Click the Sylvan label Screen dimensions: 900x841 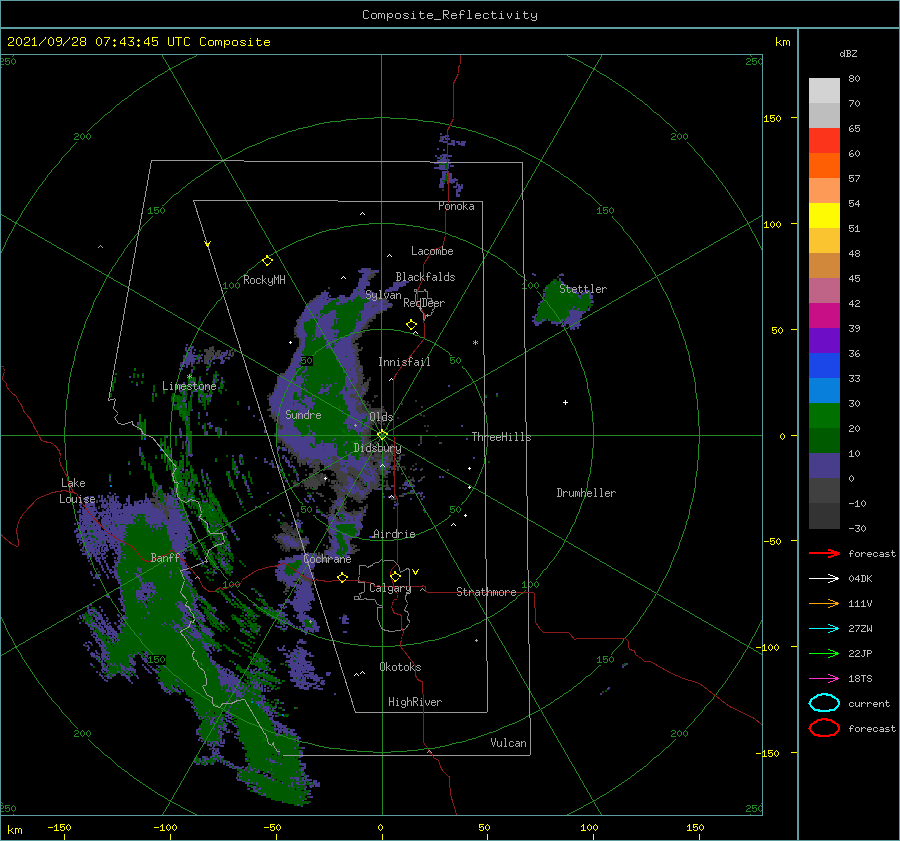tap(383, 295)
